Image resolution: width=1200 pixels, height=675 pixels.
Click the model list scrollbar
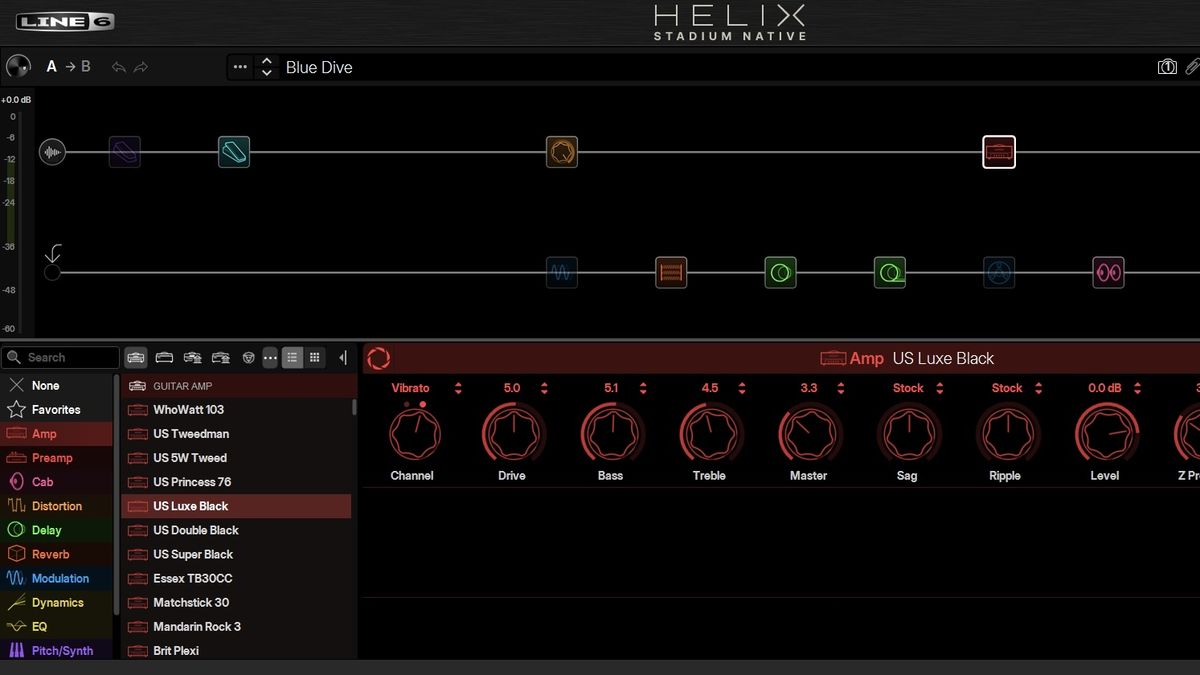click(354, 408)
